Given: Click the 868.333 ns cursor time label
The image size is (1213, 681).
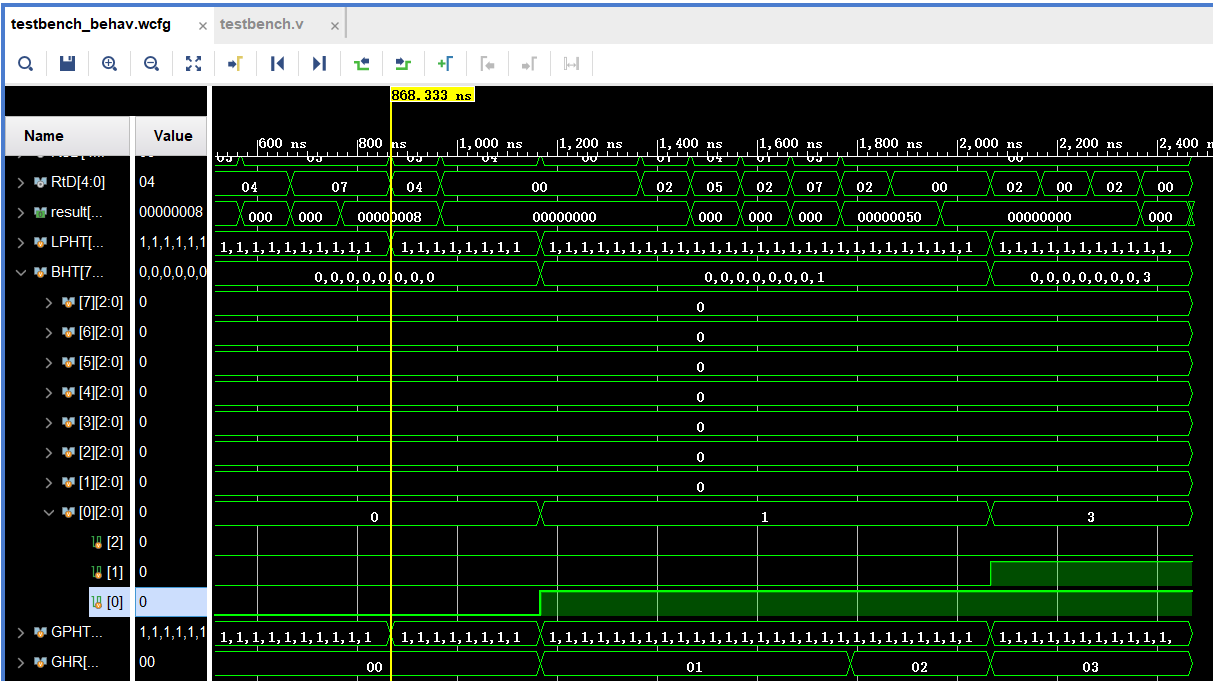Looking at the screenshot, I should click(x=432, y=96).
